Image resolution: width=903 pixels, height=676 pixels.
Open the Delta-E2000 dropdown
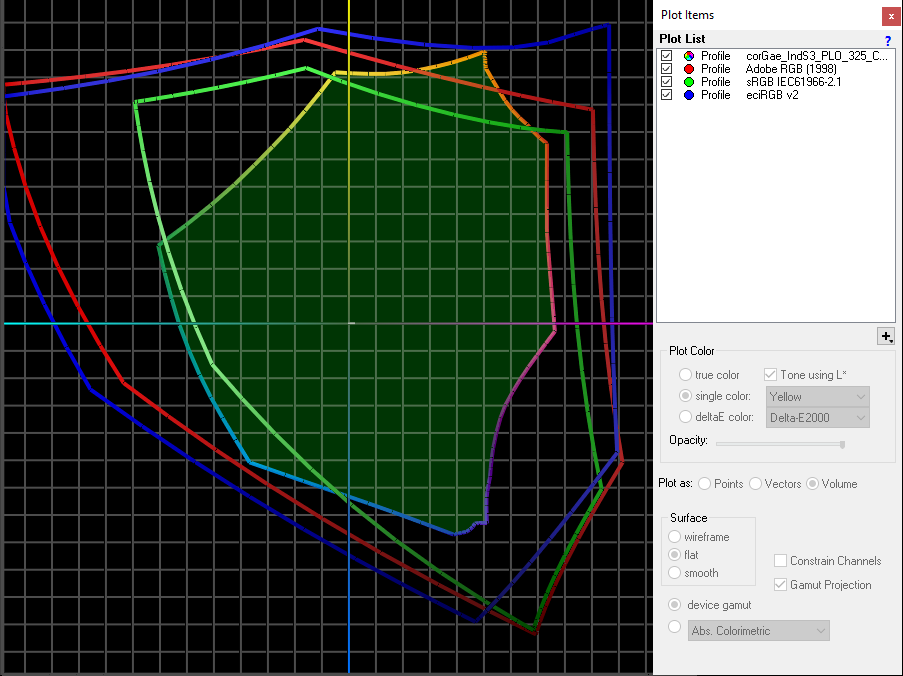pyautogui.click(x=818, y=417)
